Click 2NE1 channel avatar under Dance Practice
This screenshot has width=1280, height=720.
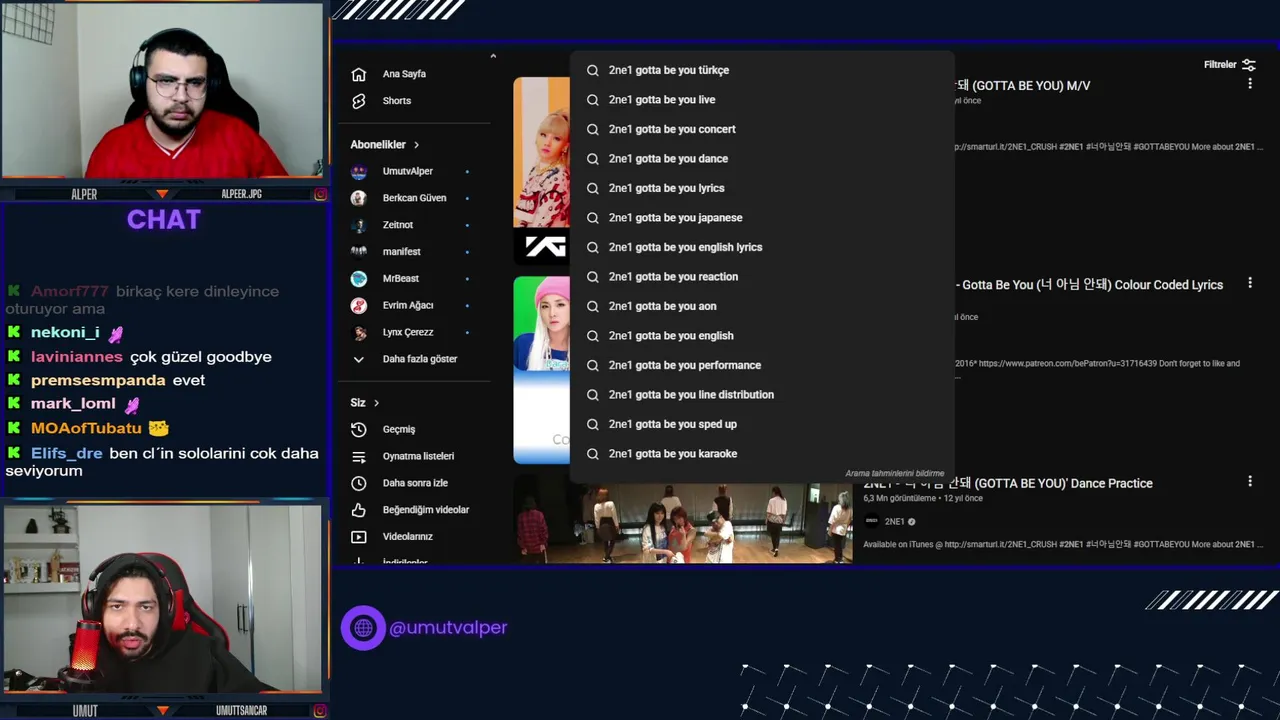point(871,521)
